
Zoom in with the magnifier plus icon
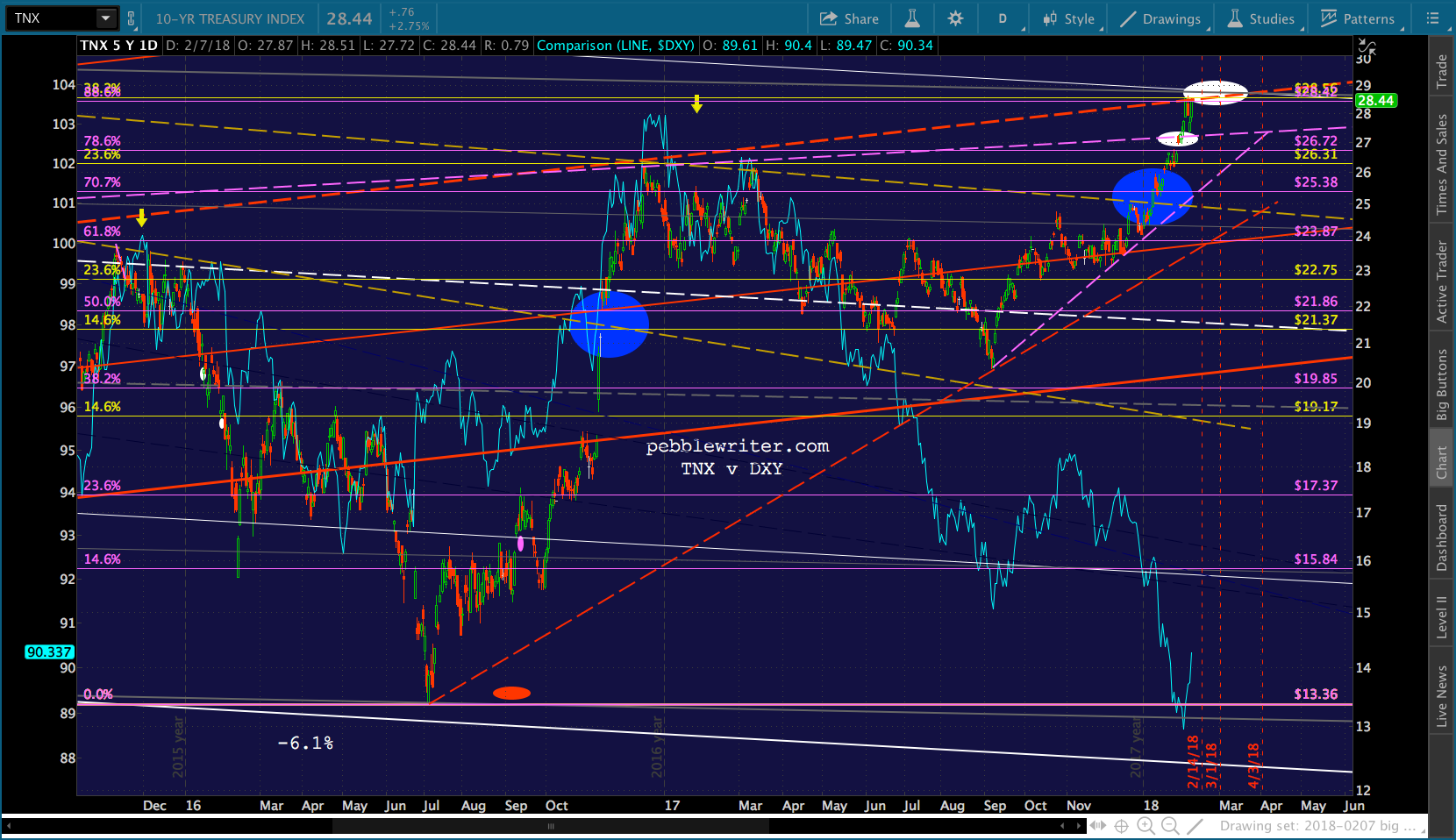[x=1146, y=826]
